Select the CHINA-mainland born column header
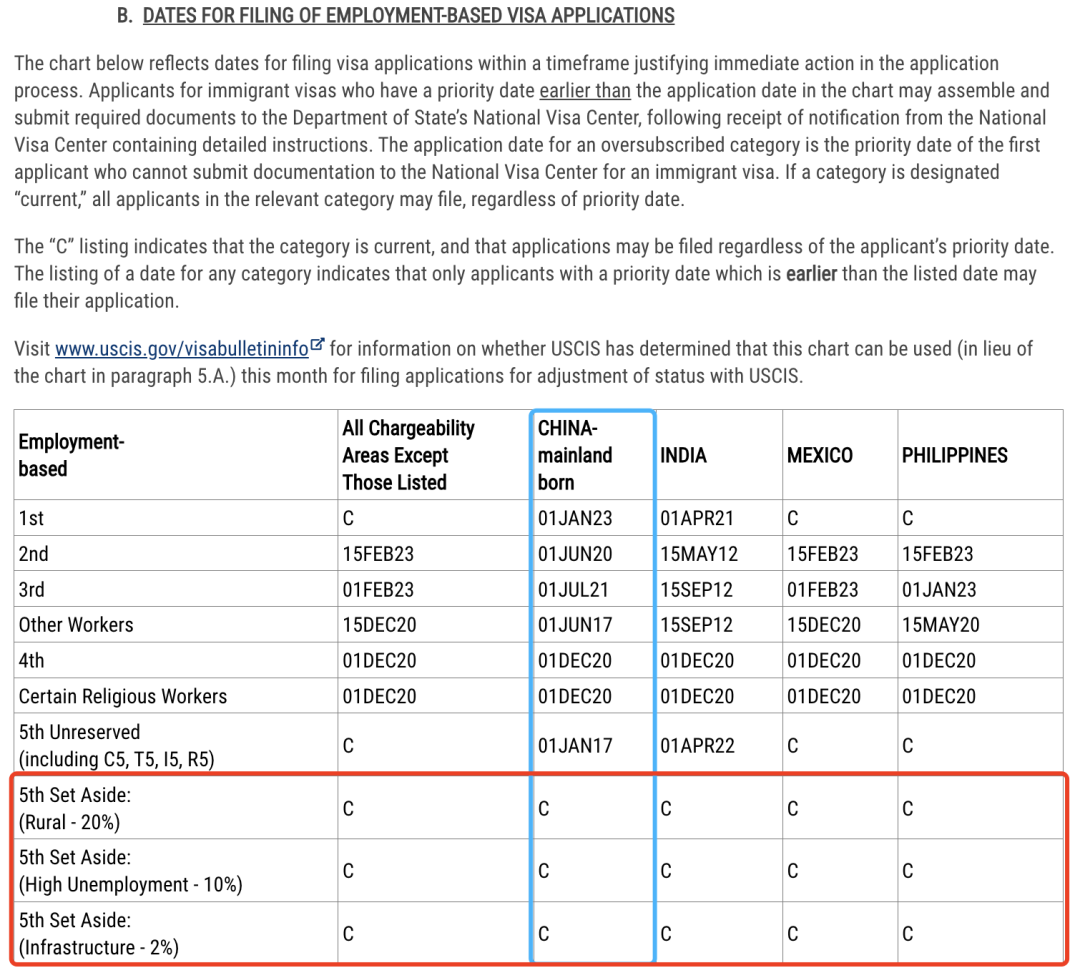Viewport: 1080px width, 973px height. click(x=575, y=455)
